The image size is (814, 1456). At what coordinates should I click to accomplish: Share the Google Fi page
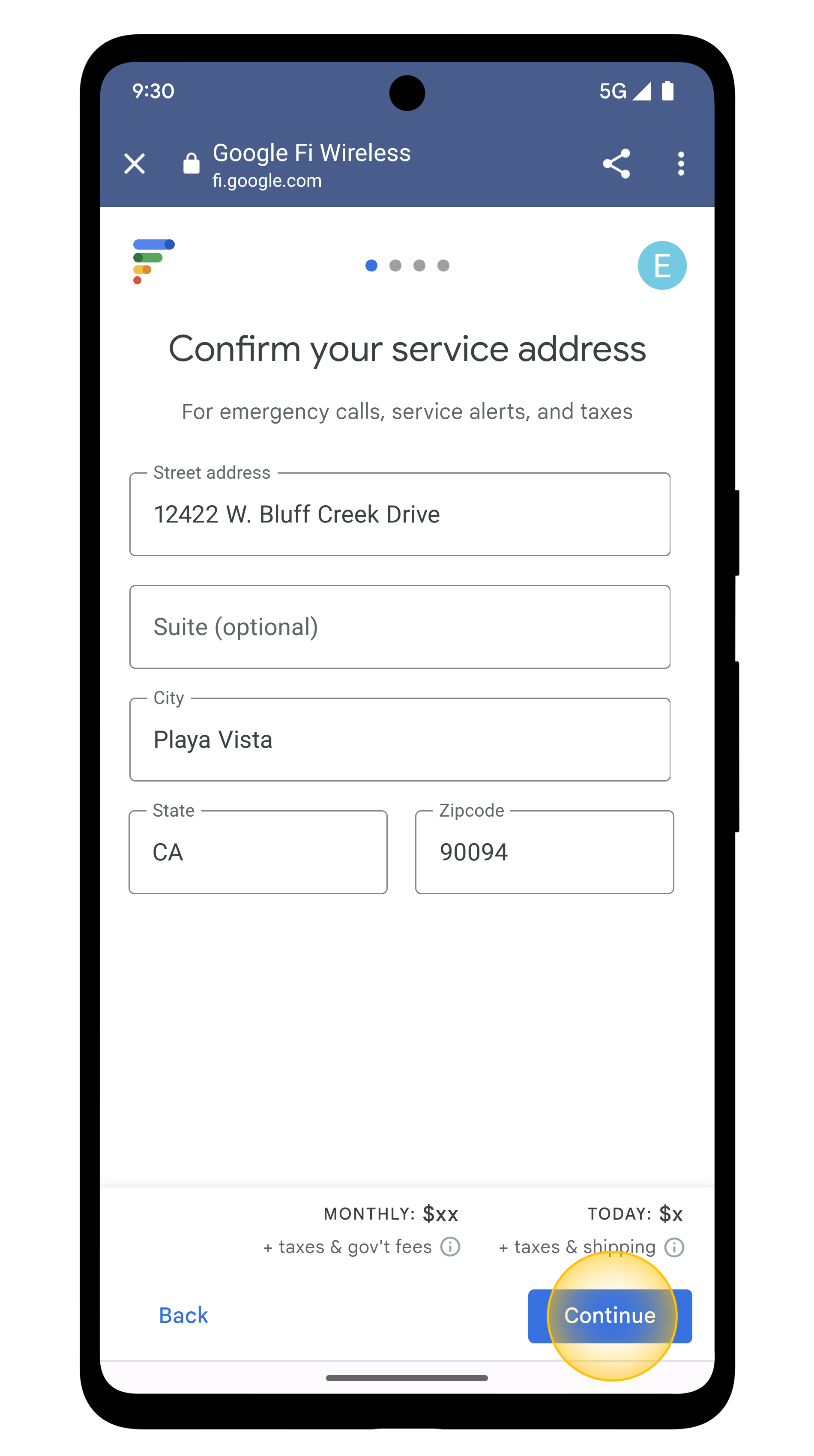click(x=616, y=164)
